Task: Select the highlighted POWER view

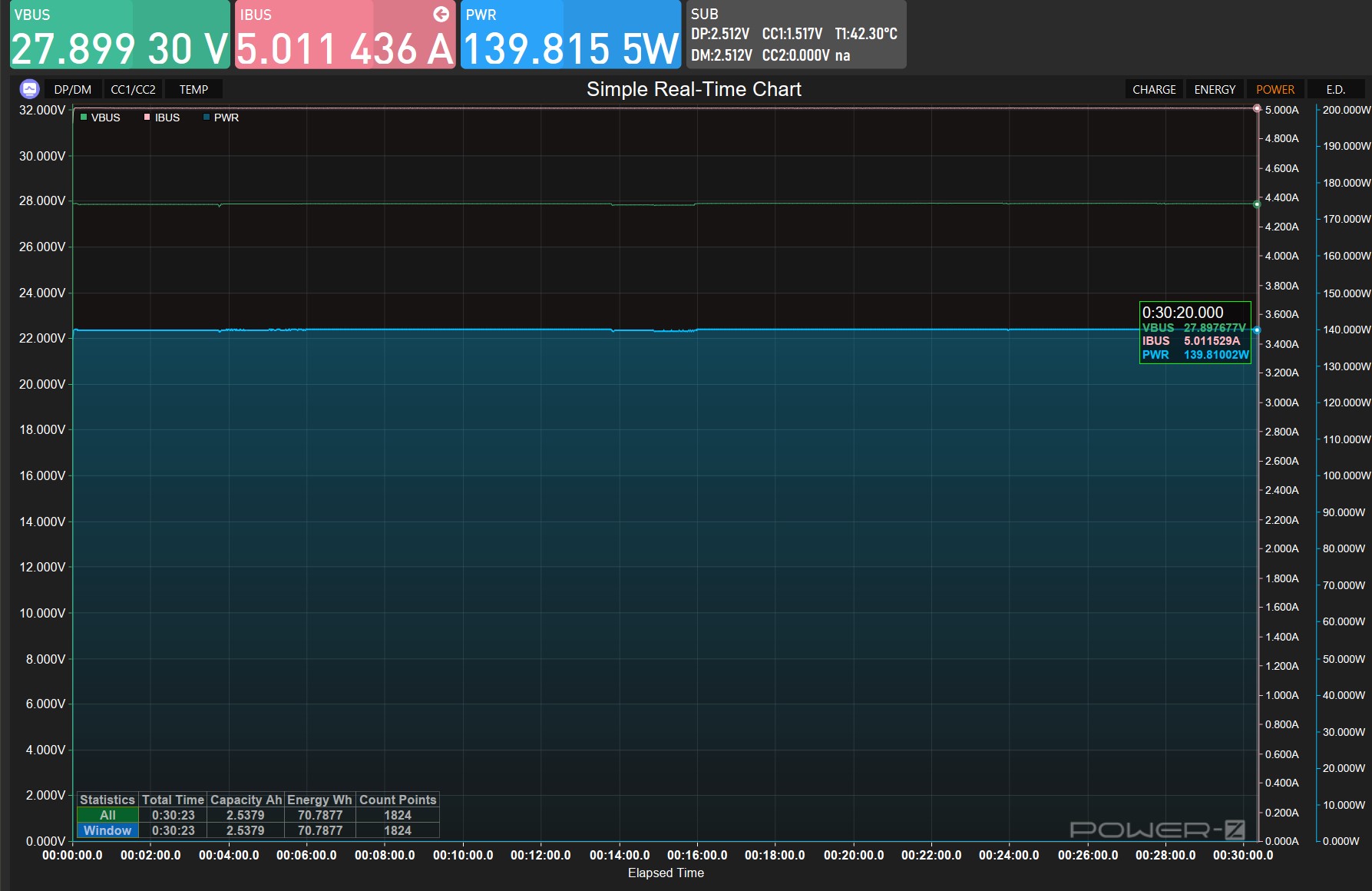Action: 1274,90
